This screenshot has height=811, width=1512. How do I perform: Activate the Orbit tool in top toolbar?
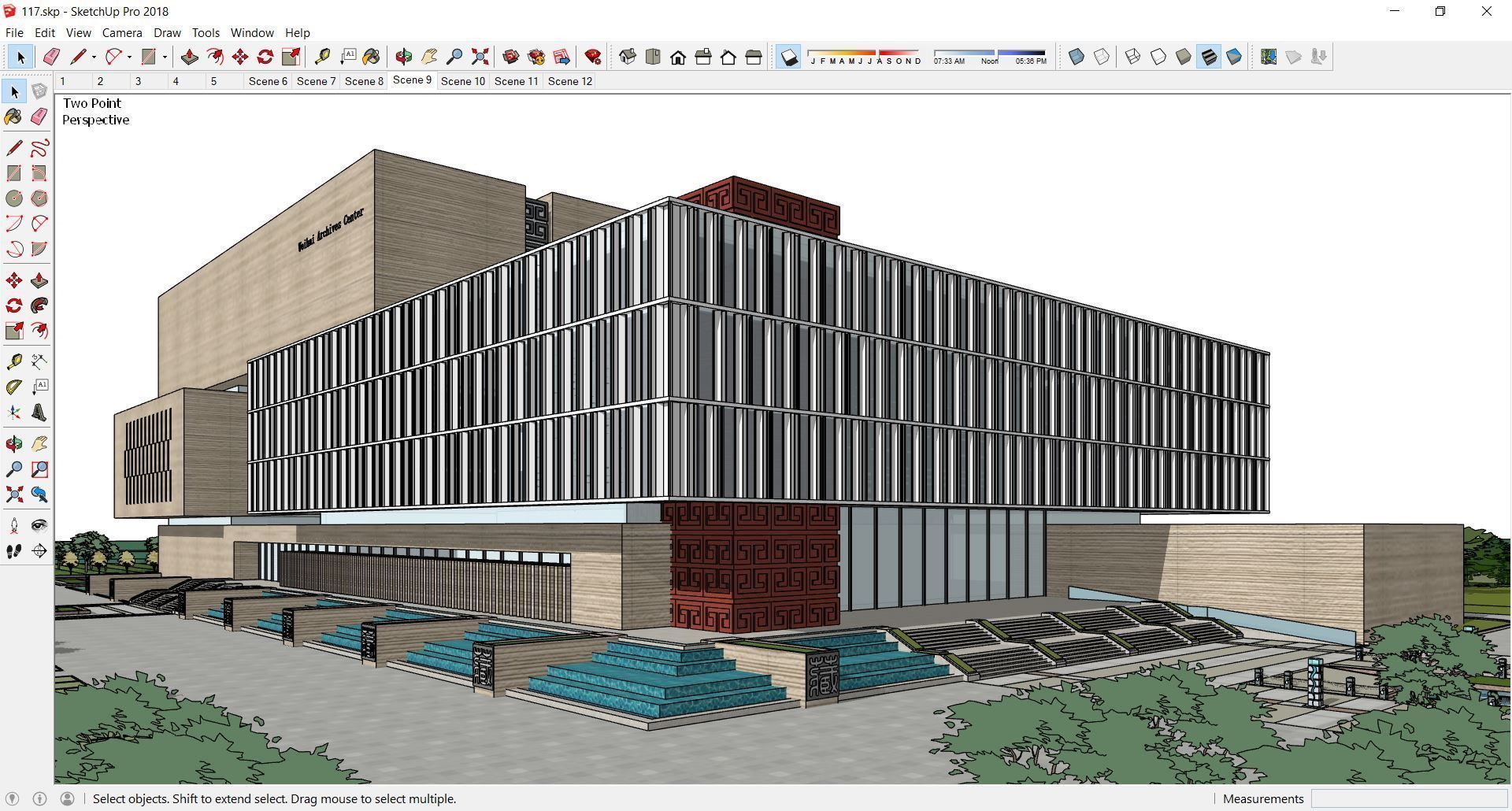click(x=404, y=57)
